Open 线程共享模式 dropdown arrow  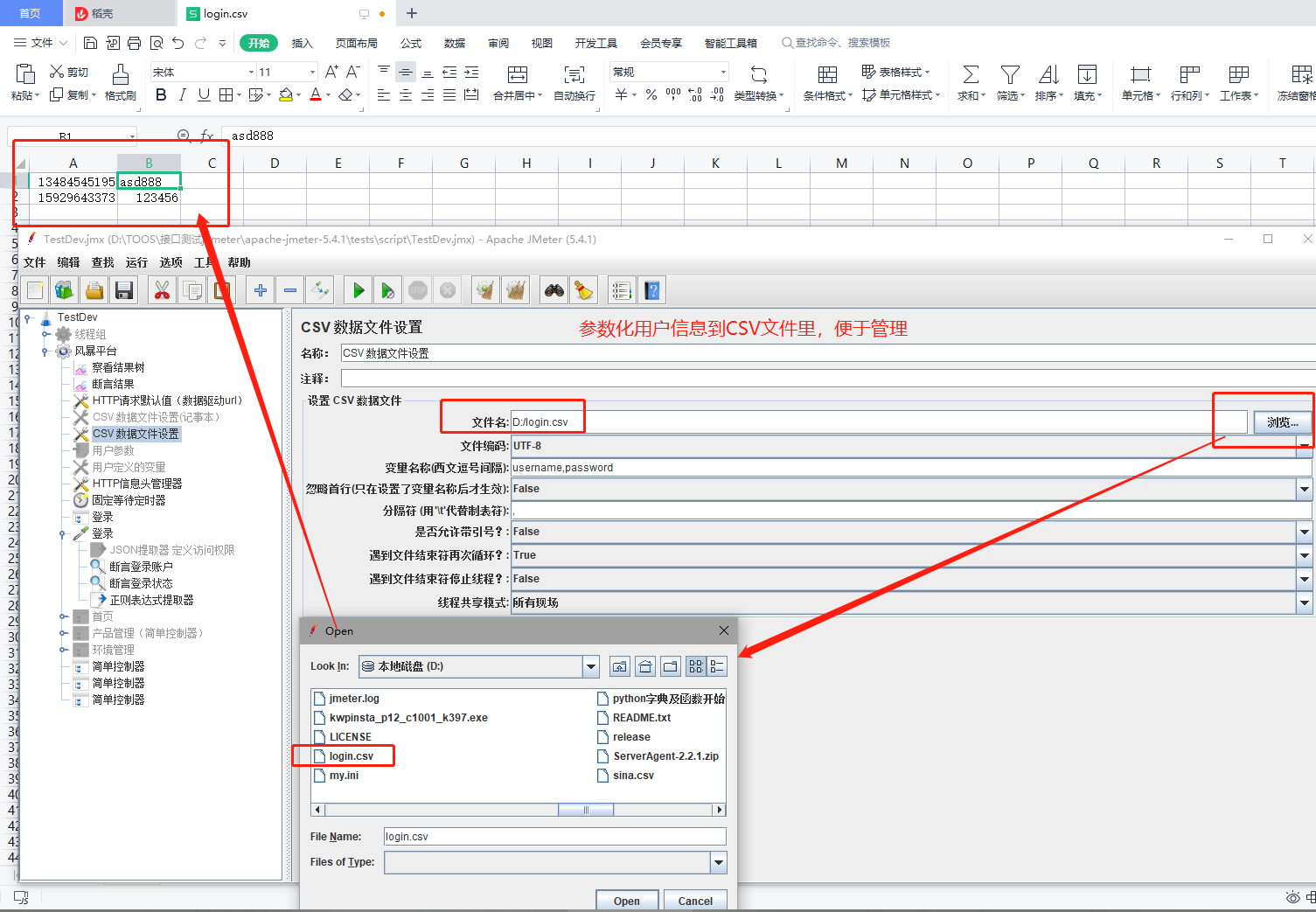(1305, 602)
